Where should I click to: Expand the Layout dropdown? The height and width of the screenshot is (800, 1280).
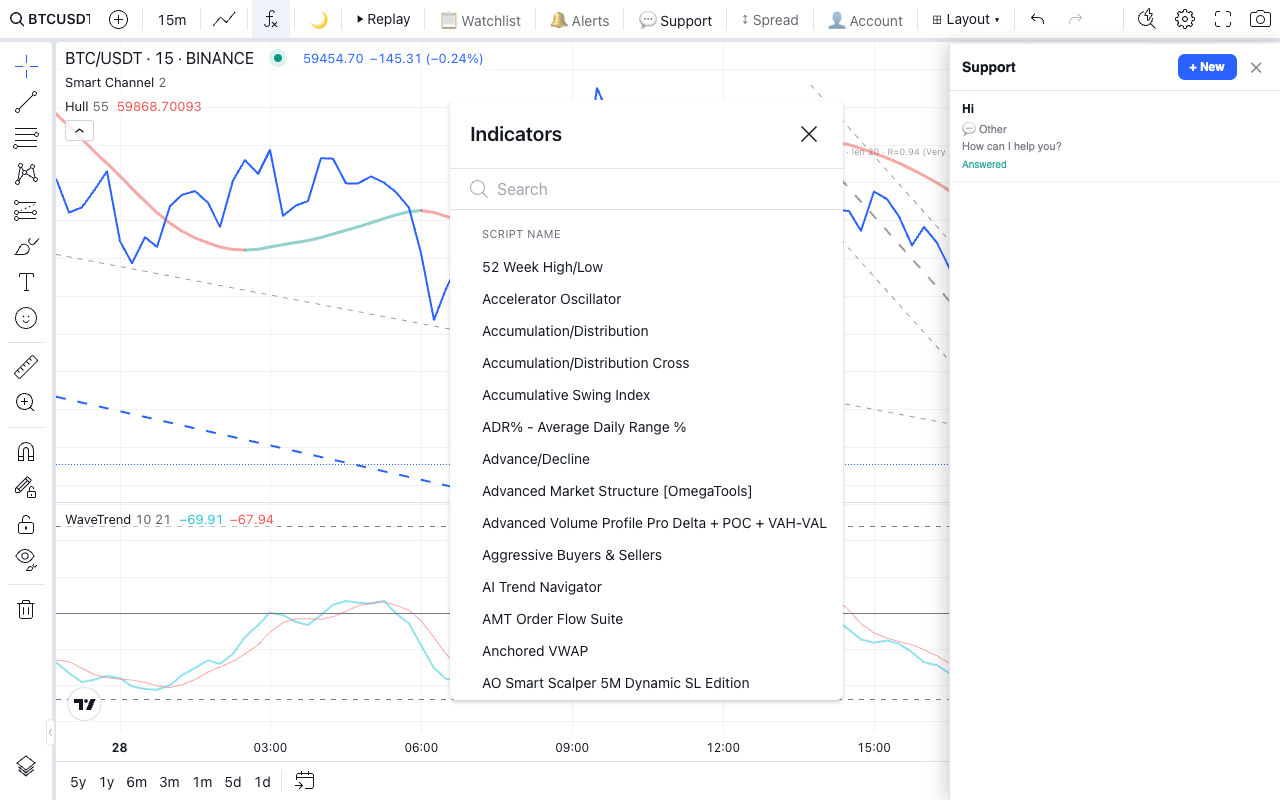pos(966,19)
